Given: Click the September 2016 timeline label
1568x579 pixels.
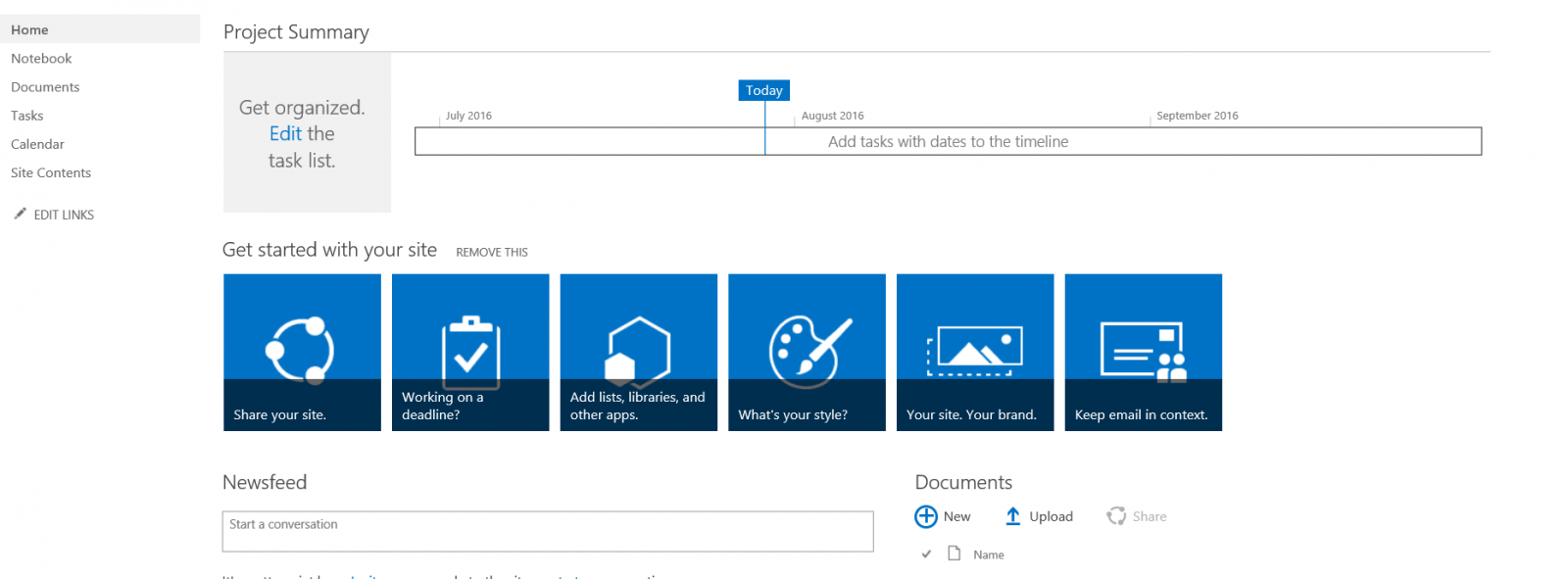Looking at the screenshot, I should click(1198, 116).
